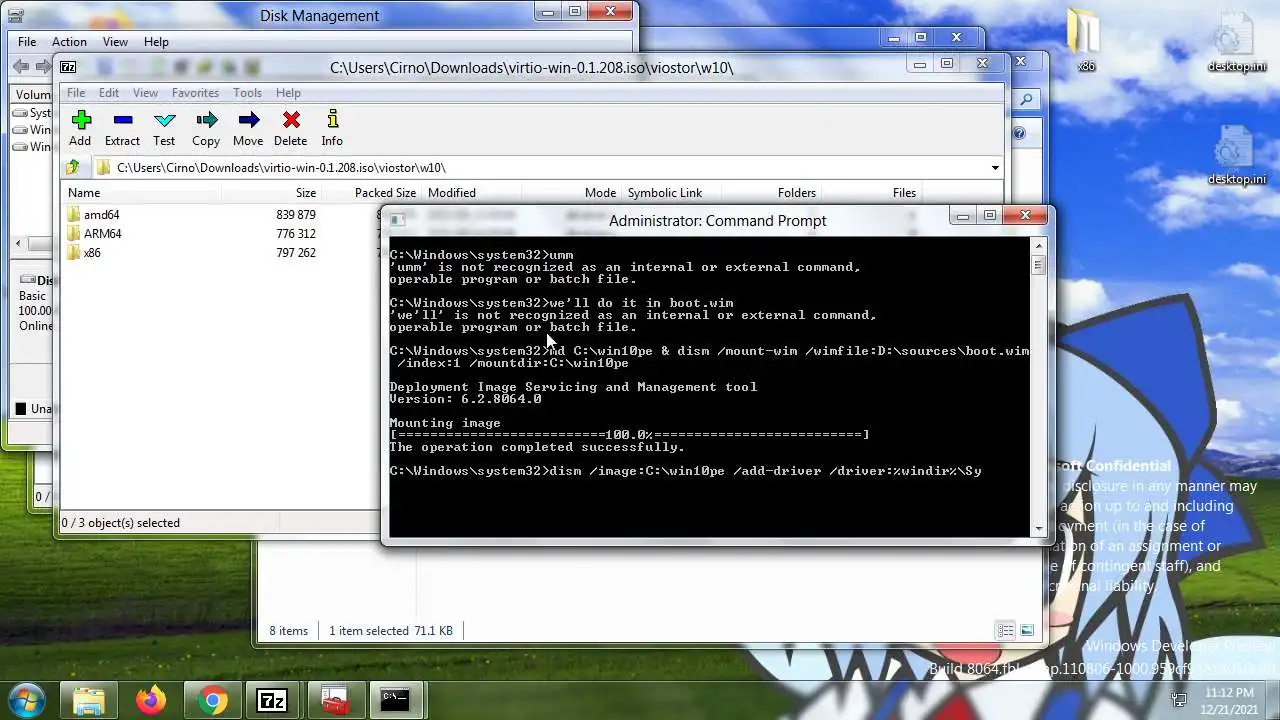
Task: Click '1 item selected 71.1 KB' status
Action: point(391,631)
